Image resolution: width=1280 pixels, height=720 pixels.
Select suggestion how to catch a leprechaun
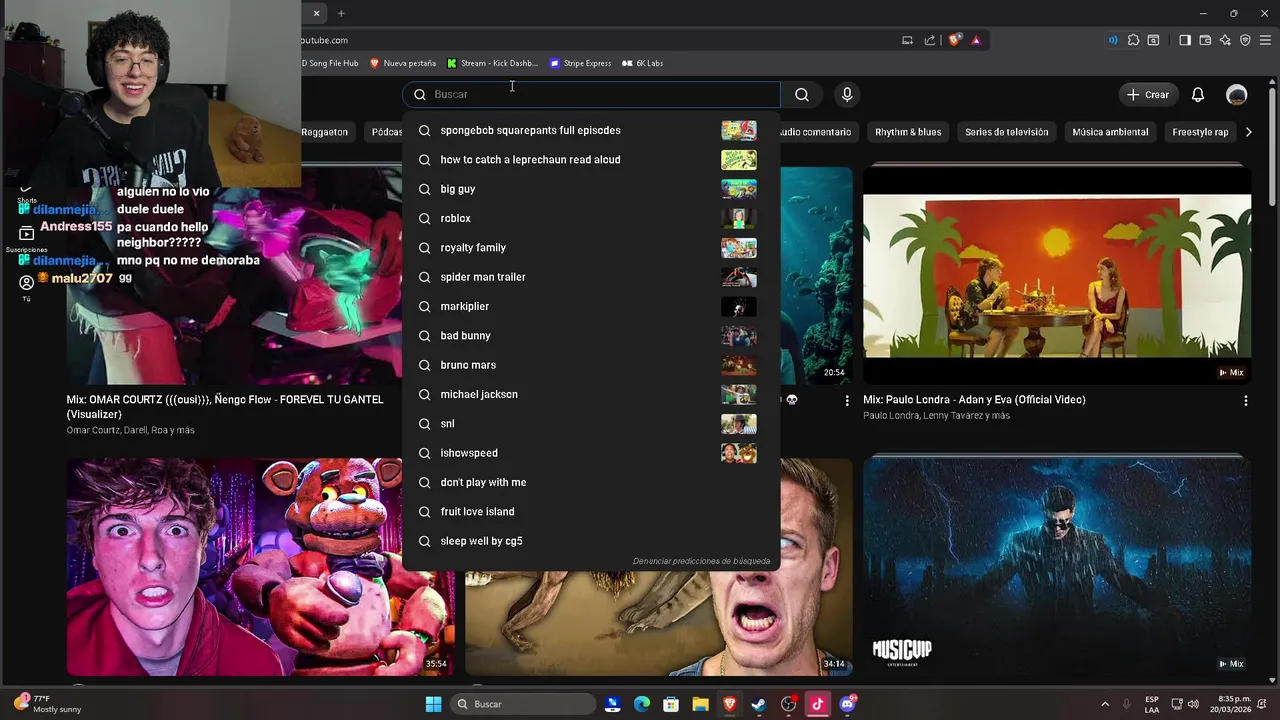pyautogui.click(x=590, y=160)
